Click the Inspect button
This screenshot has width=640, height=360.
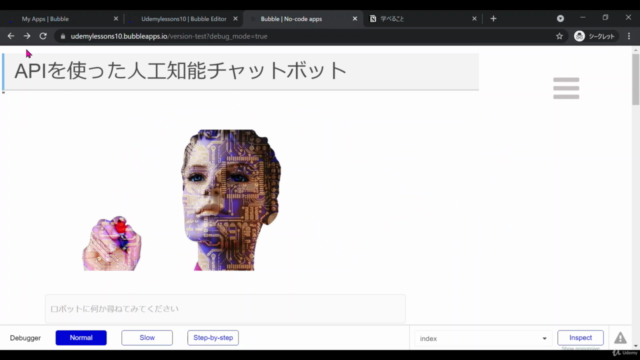point(580,338)
